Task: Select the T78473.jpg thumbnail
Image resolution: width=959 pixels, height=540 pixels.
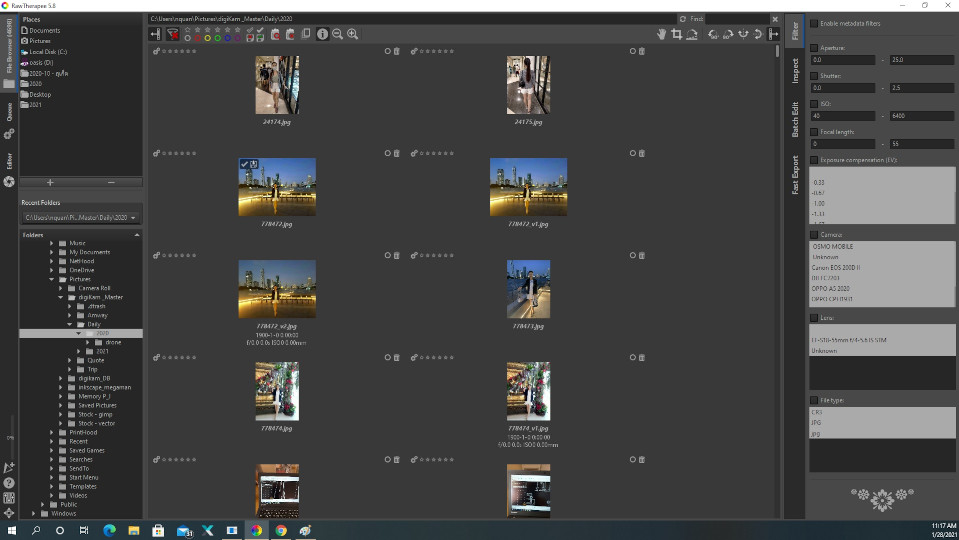Action: coord(528,289)
